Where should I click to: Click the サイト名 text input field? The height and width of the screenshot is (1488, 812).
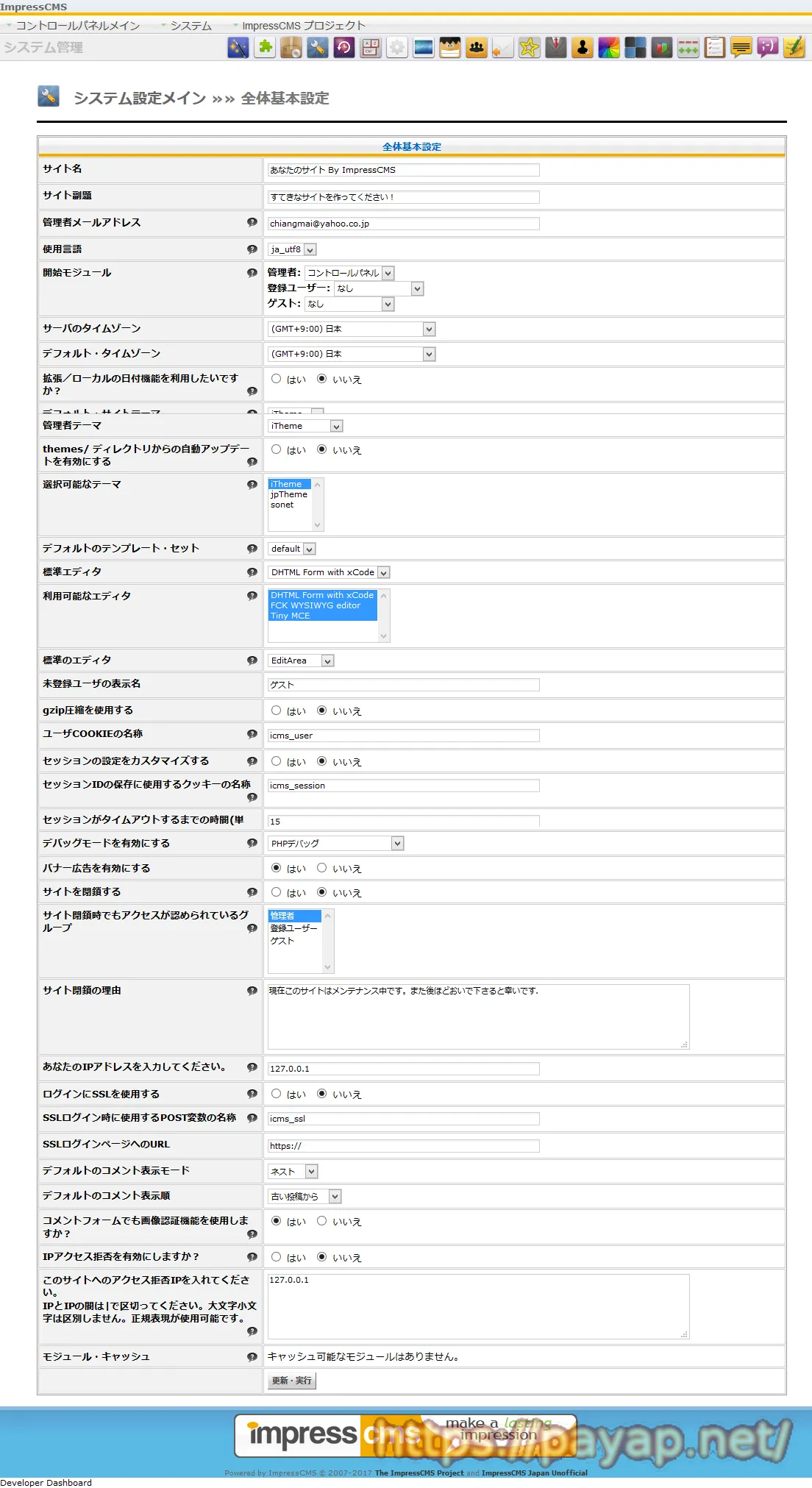tap(404, 170)
